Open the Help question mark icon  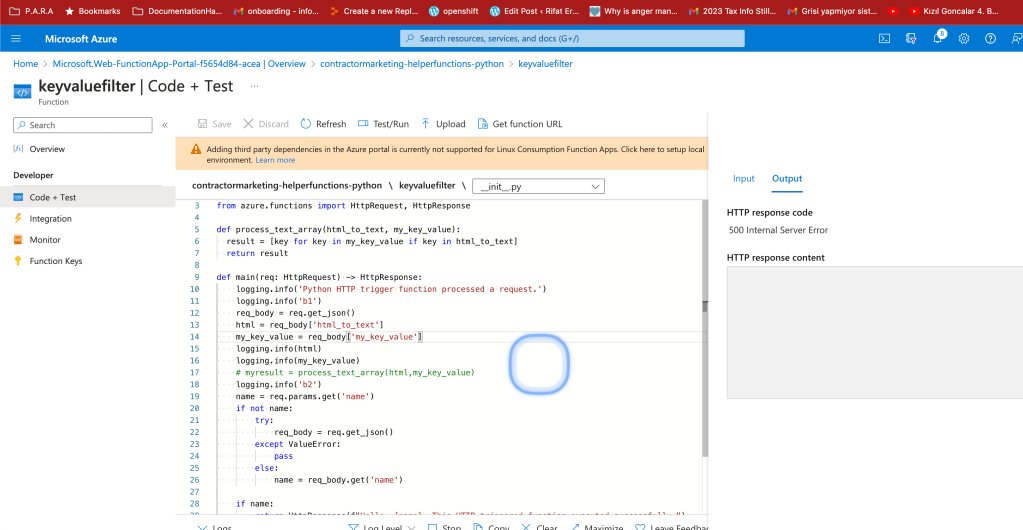990,39
